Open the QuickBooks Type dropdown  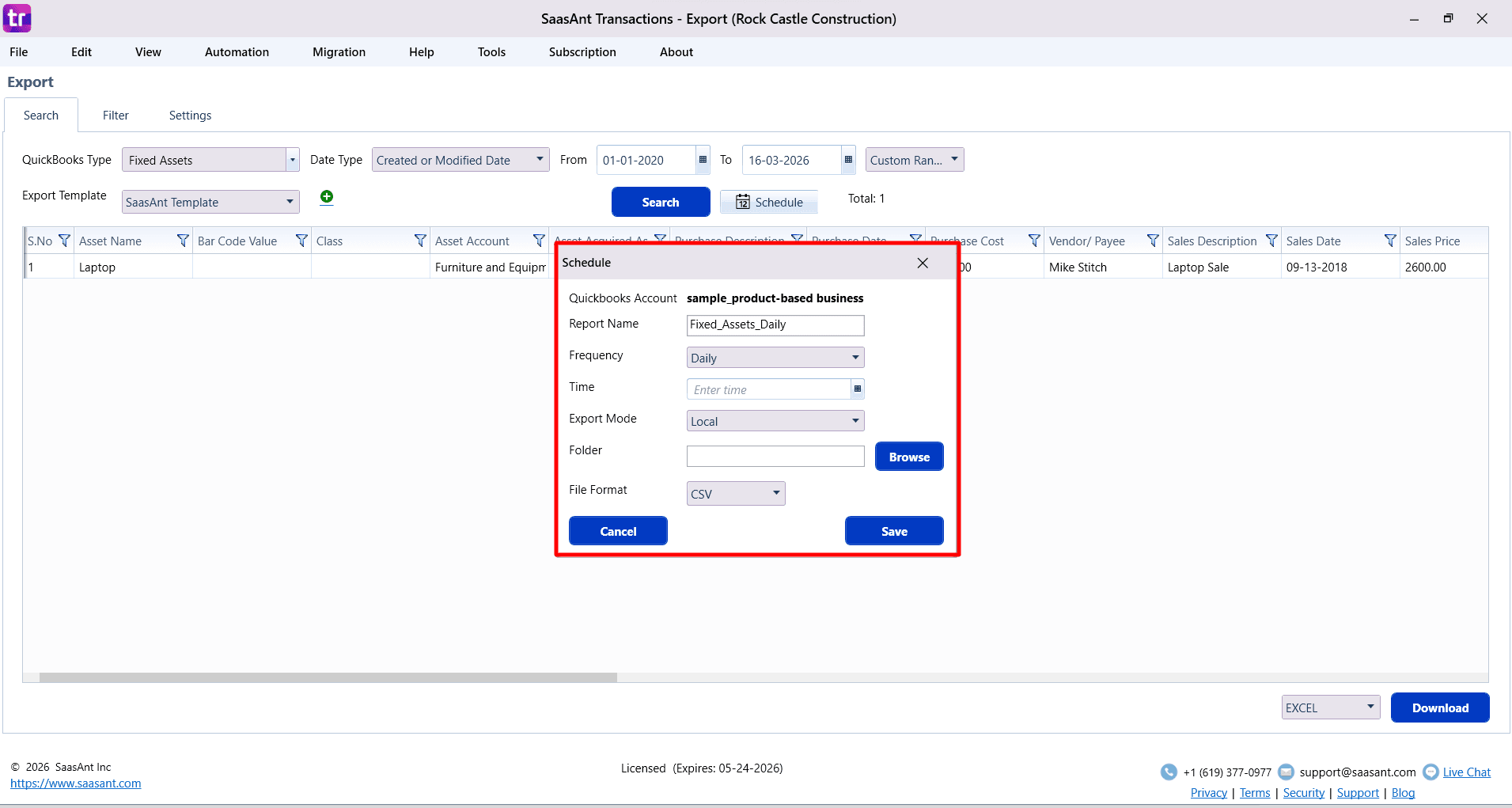[292, 159]
